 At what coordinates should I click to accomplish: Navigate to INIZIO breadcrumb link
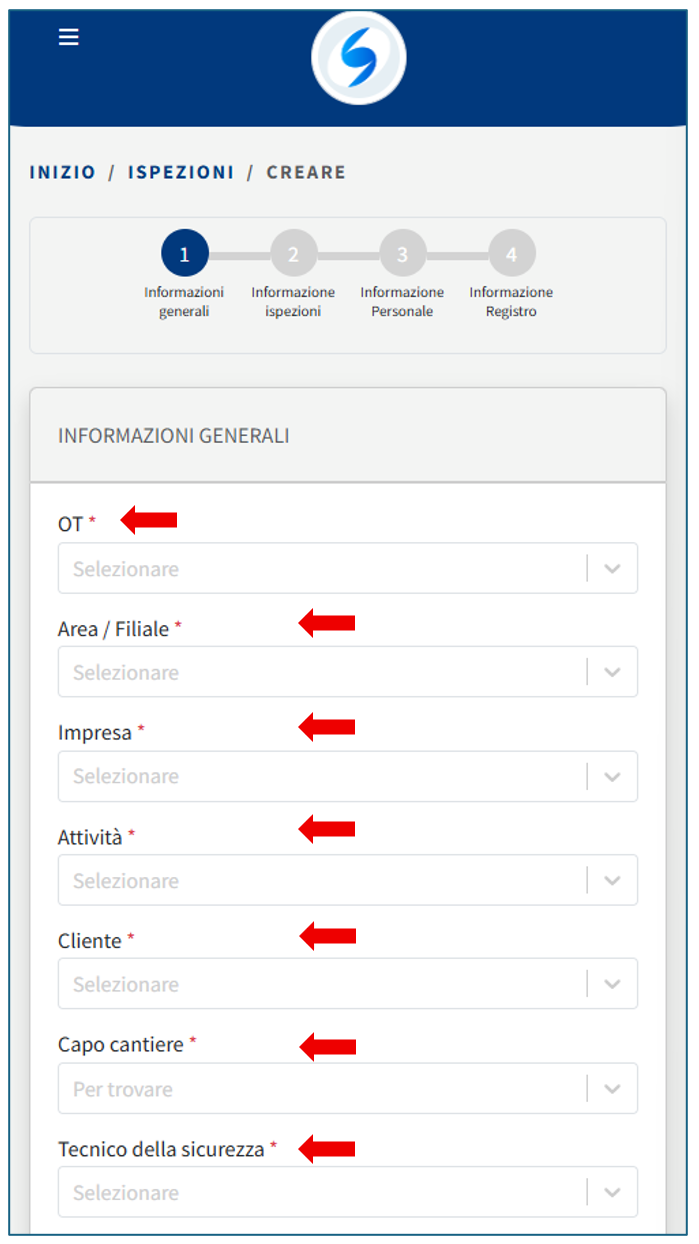click(62, 172)
